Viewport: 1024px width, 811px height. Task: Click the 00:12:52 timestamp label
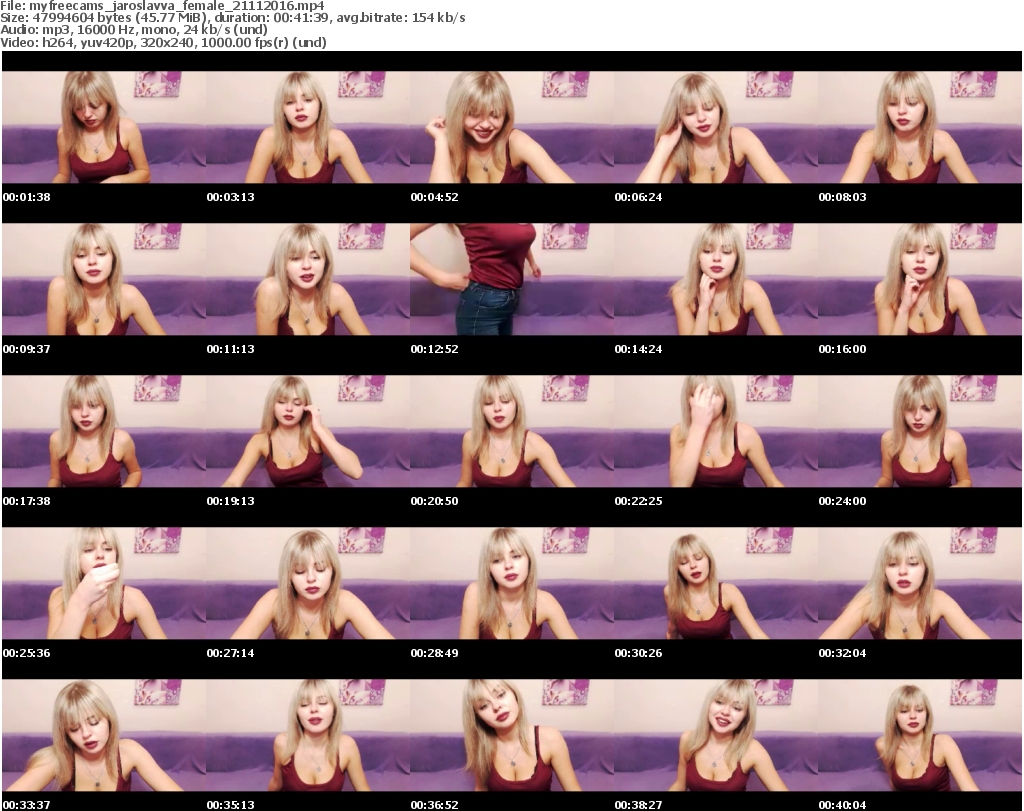(x=434, y=349)
